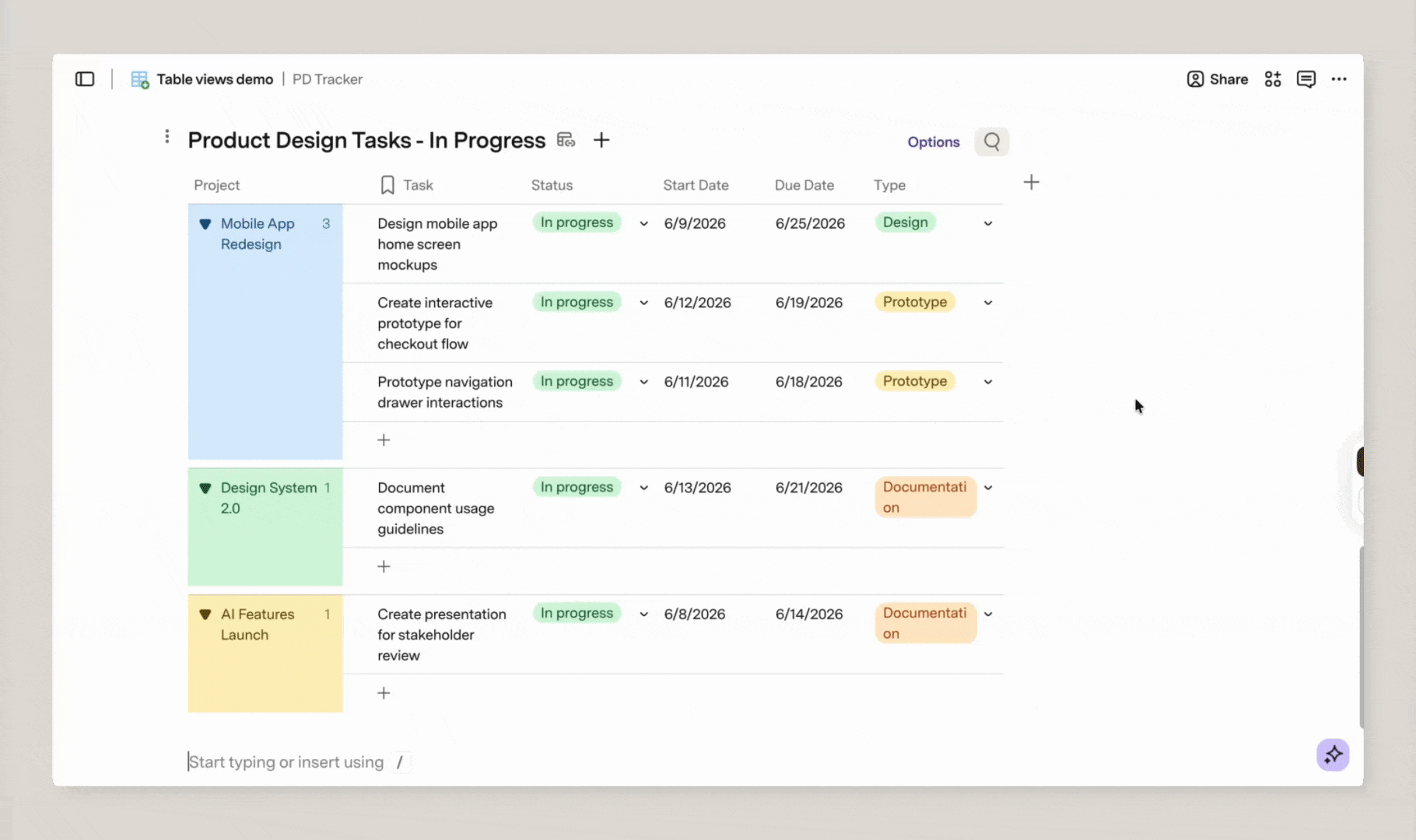Open Status dropdown for home screen mockups
This screenshot has width=1416, height=840.
tap(644, 224)
